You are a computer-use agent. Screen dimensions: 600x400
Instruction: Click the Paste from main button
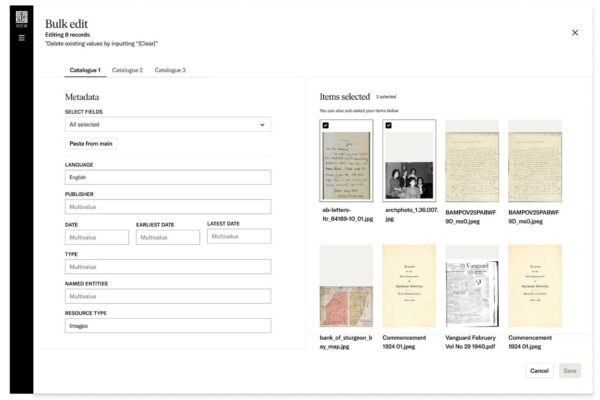click(91, 144)
